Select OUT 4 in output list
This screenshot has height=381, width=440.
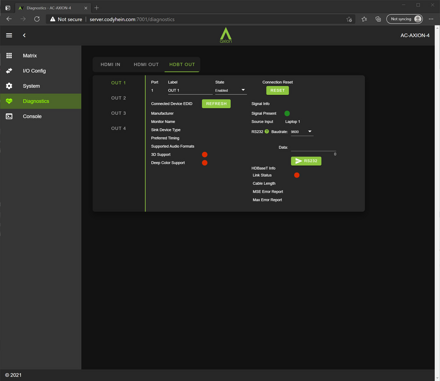(118, 128)
